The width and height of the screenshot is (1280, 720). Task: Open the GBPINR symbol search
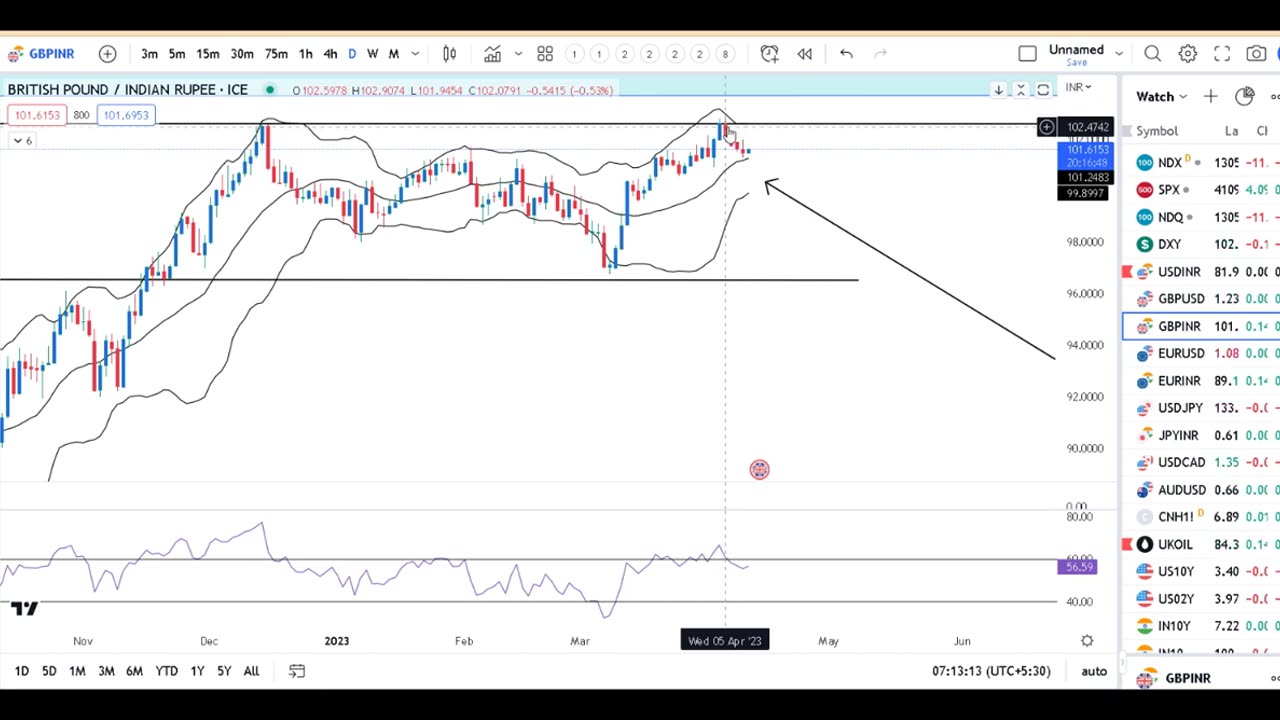(x=40, y=54)
